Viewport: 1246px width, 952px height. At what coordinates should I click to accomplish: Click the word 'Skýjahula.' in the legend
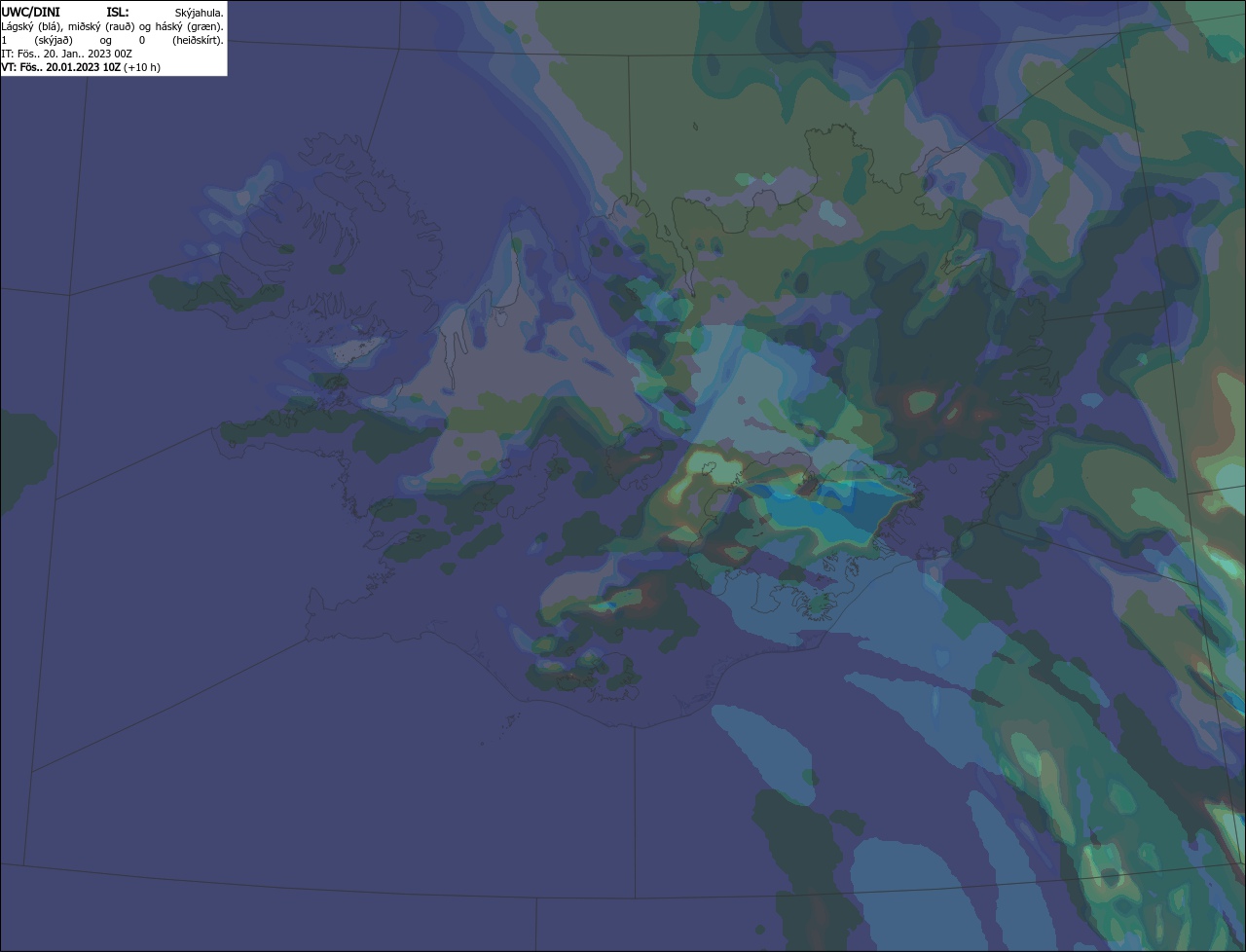click(x=199, y=13)
